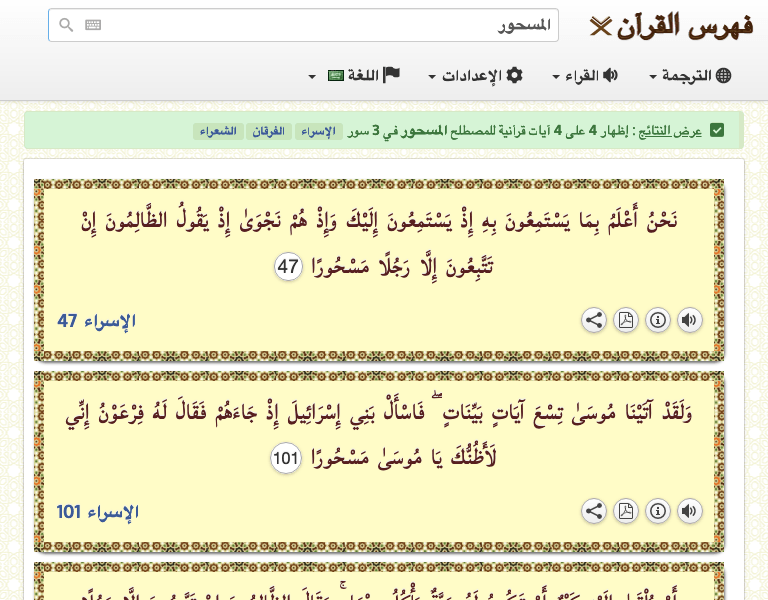The width and height of the screenshot is (768, 600).
Task: Open info for Al-Isra verse 47
Action: pyautogui.click(x=657, y=321)
